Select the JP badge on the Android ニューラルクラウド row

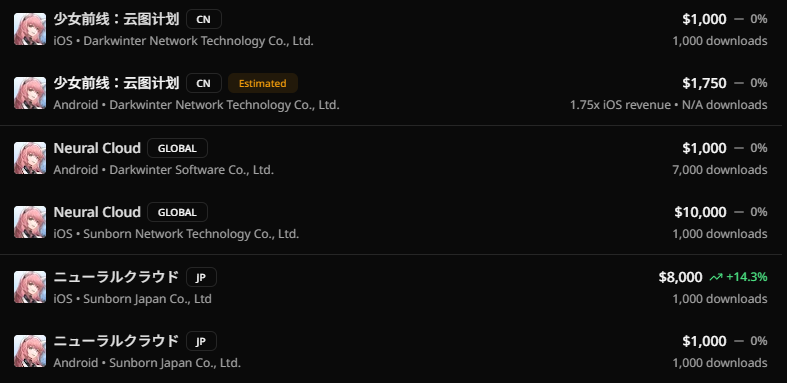pyautogui.click(x=201, y=341)
